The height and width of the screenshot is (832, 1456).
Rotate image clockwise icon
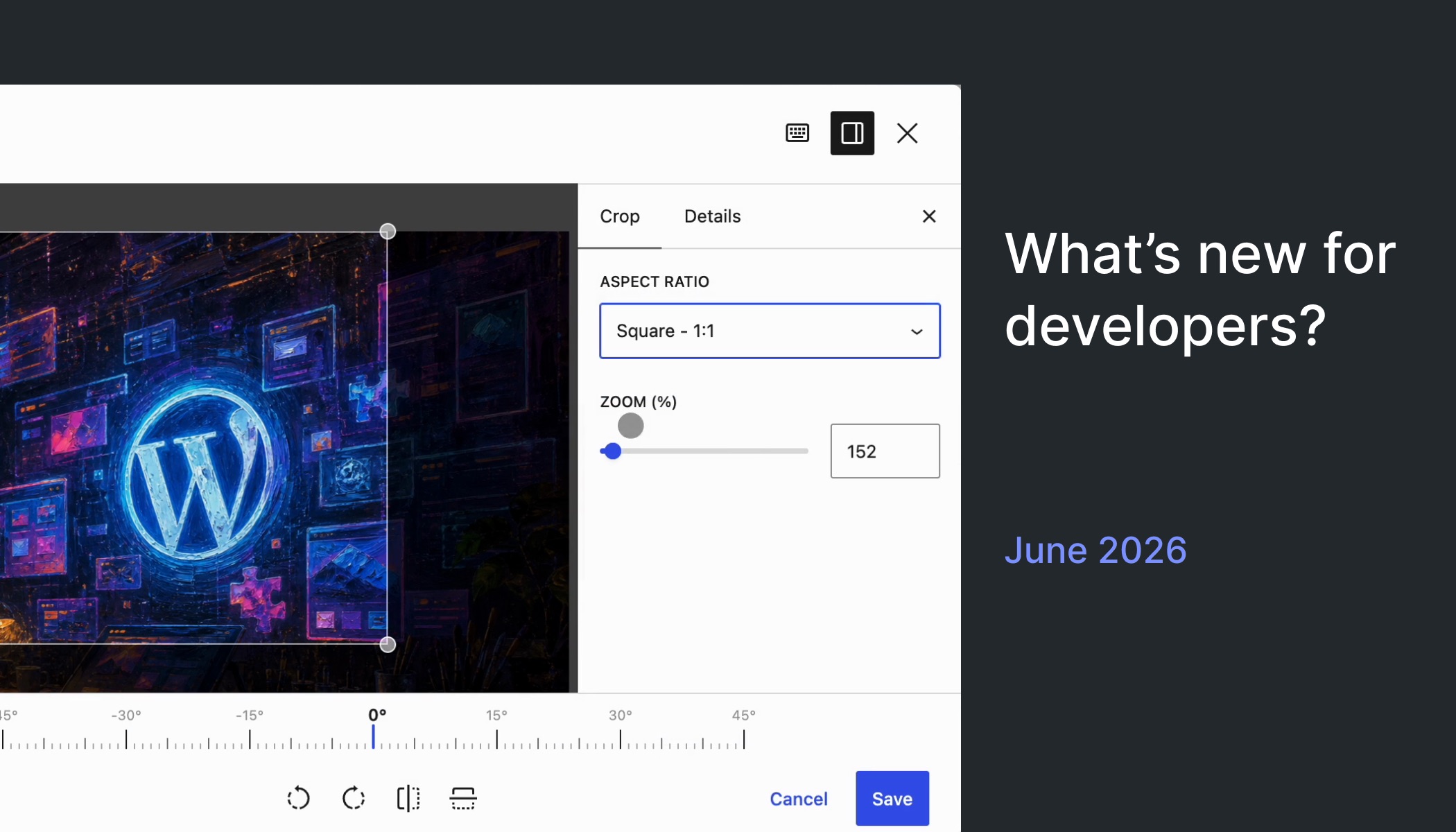(x=353, y=798)
